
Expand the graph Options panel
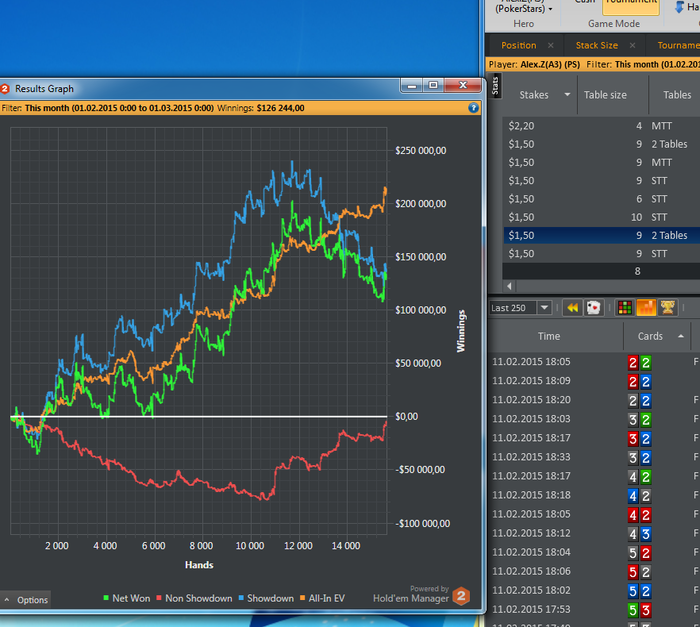[x=26, y=600]
